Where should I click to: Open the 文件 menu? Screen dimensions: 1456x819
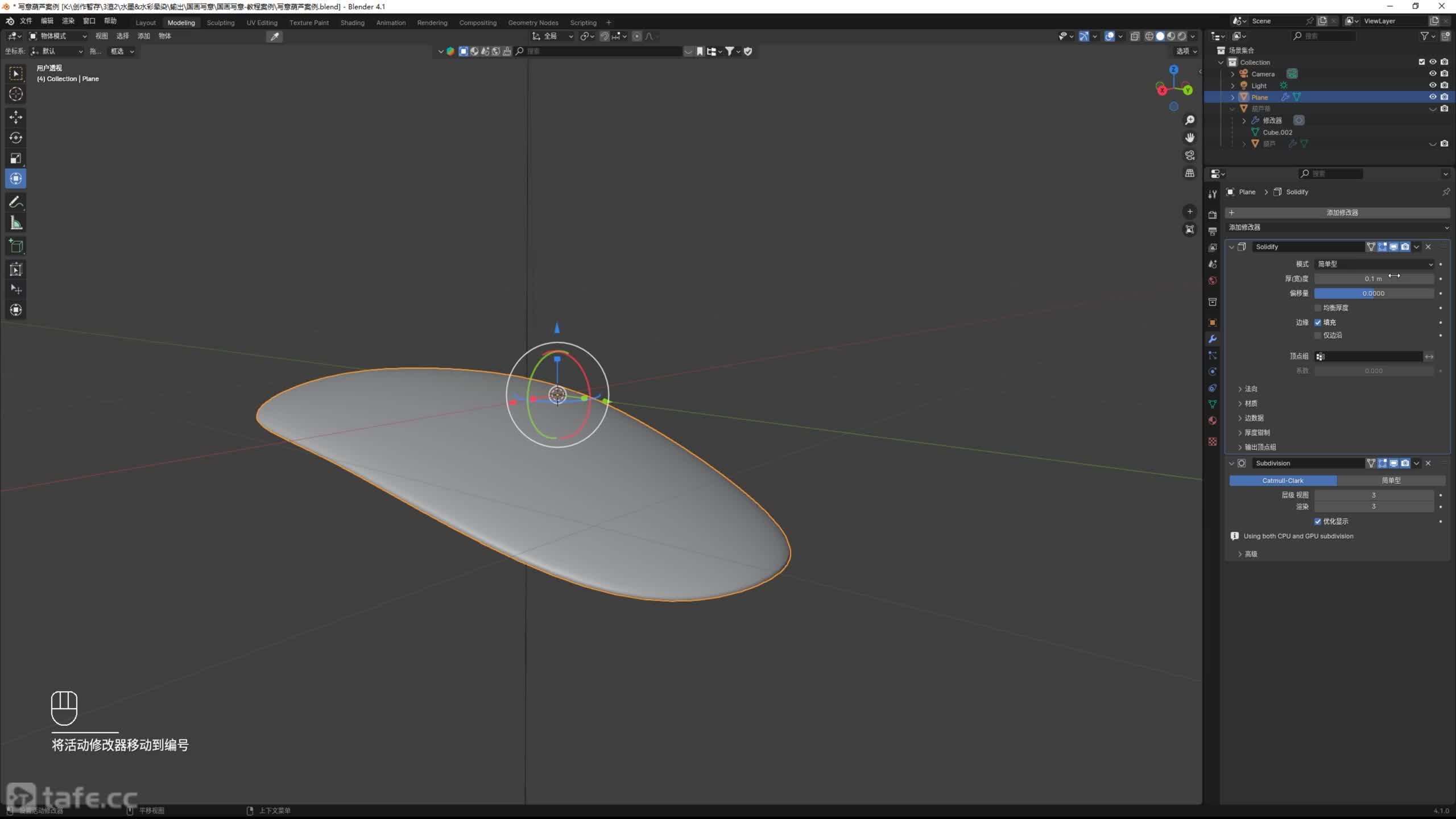[x=26, y=21]
